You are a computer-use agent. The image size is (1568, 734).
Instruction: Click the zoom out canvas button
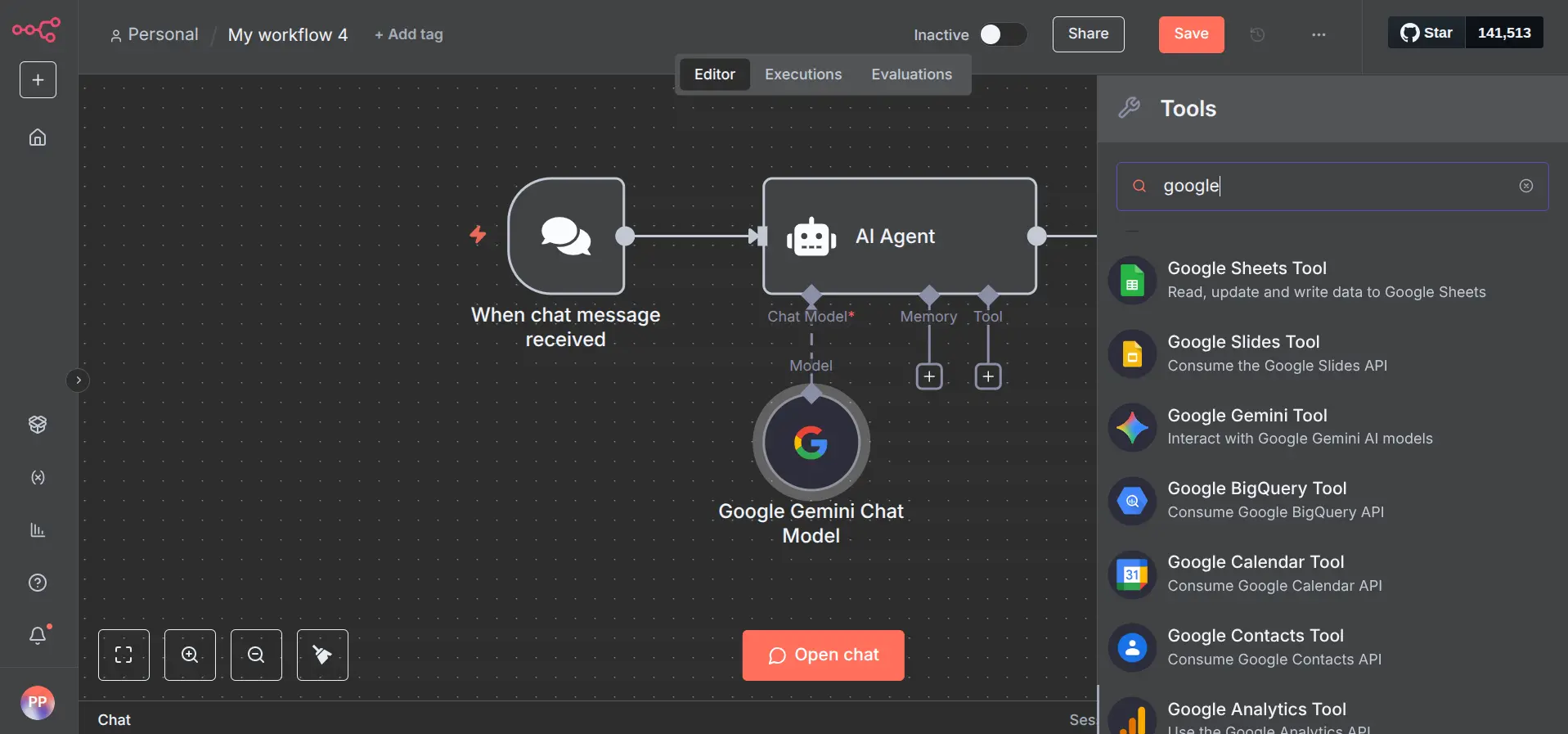pyautogui.click(x=256, y=655)
